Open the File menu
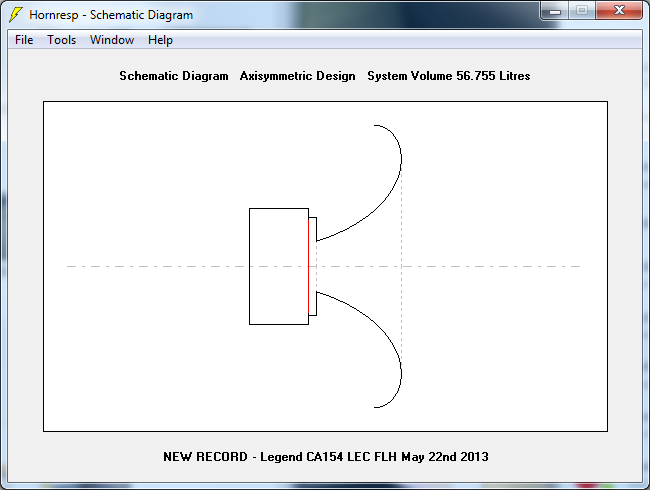 pyautogui.click(x=24, y=40)
